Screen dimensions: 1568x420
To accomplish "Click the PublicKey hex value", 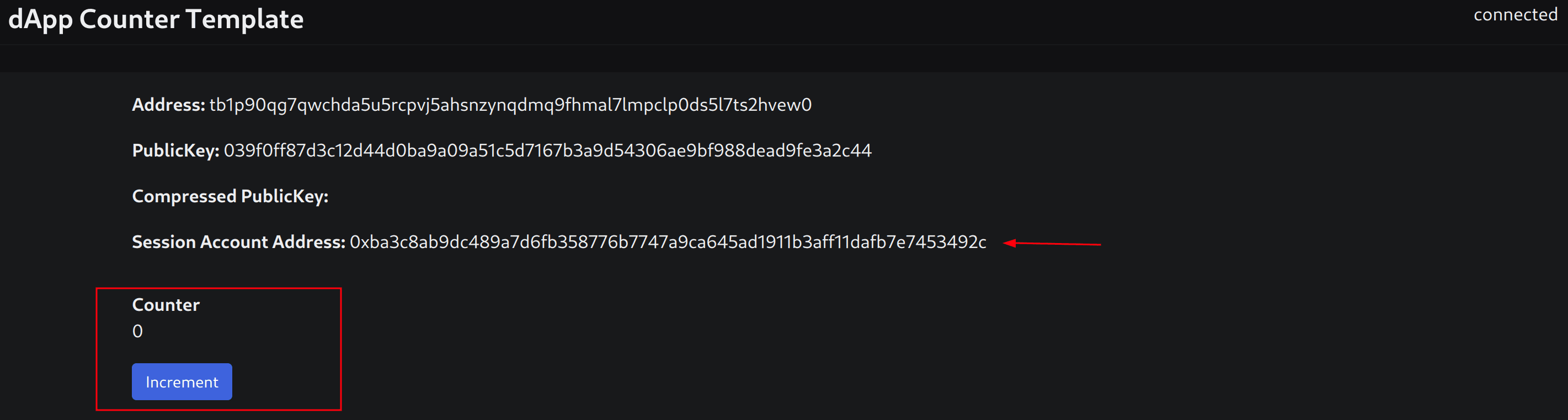I will click(547, 150).
